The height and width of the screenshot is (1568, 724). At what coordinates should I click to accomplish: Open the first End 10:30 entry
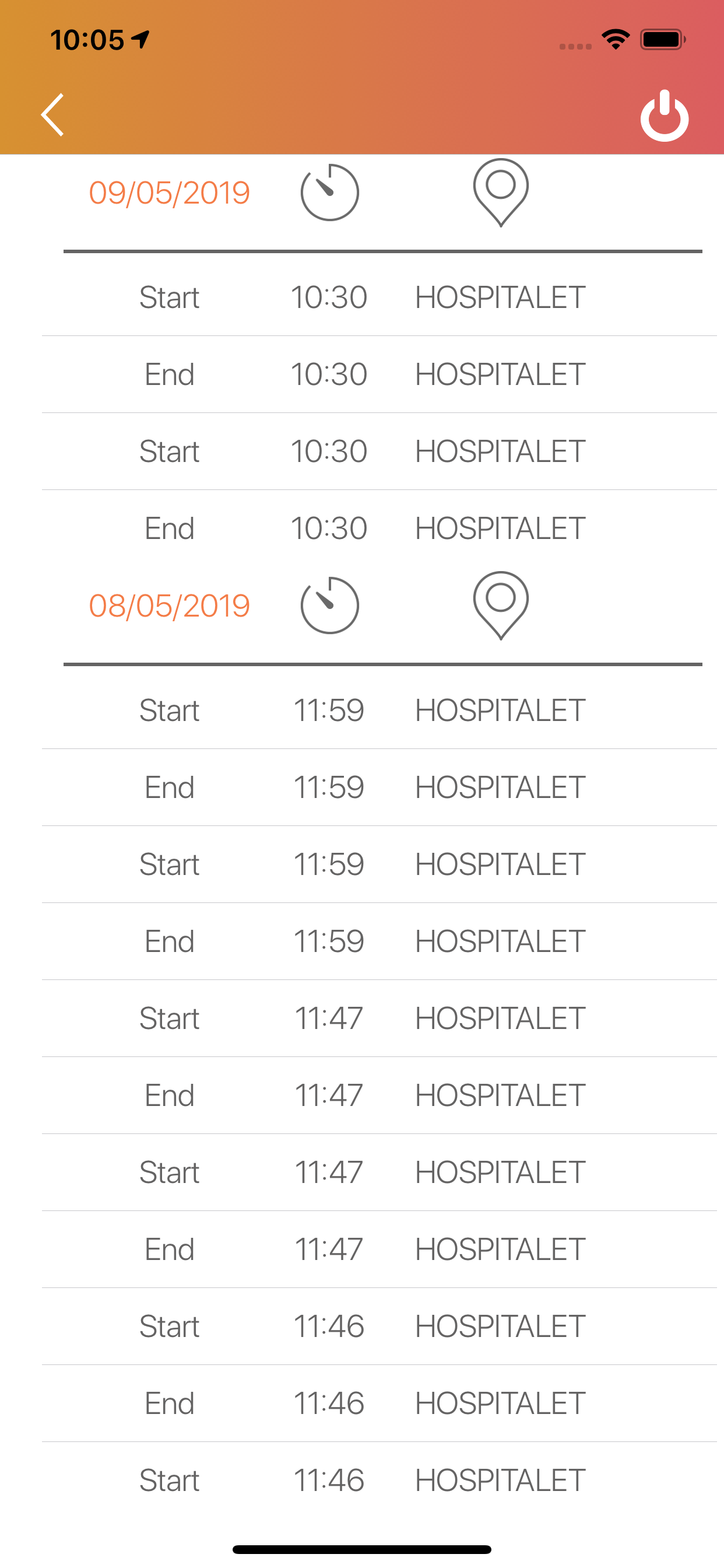pos(379,374)
